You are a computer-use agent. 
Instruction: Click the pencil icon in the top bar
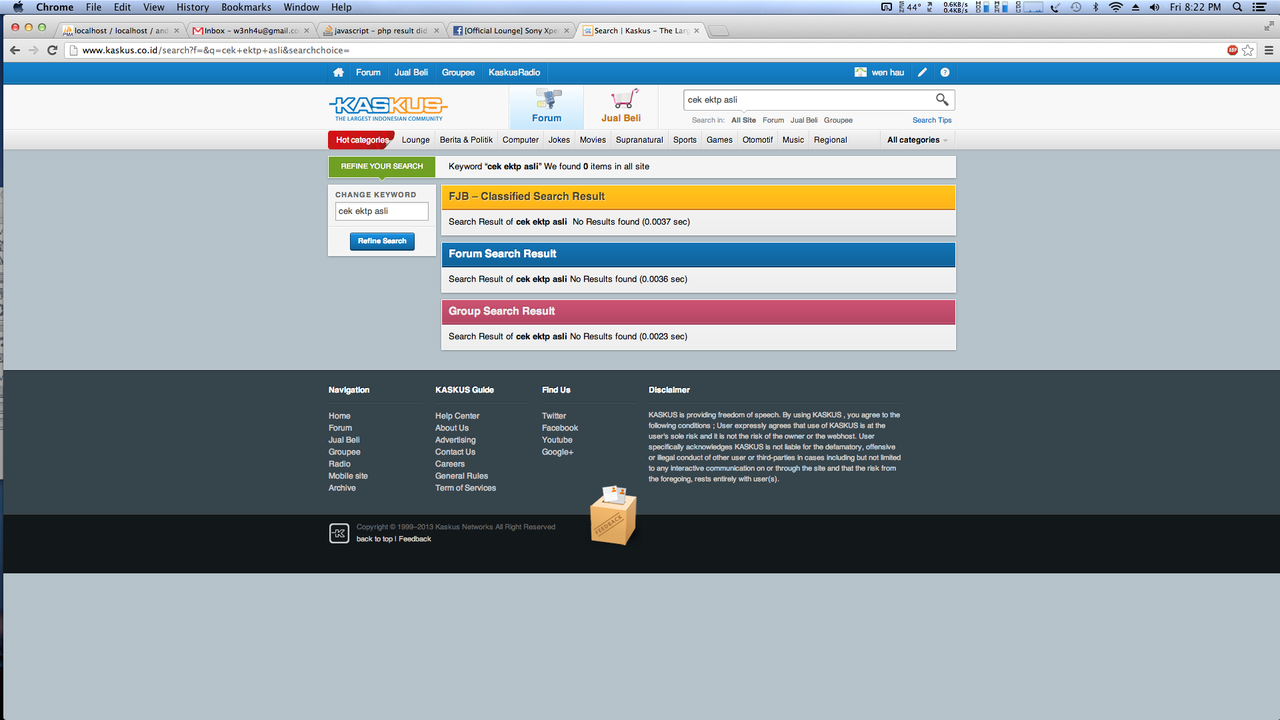pos(922,72)
